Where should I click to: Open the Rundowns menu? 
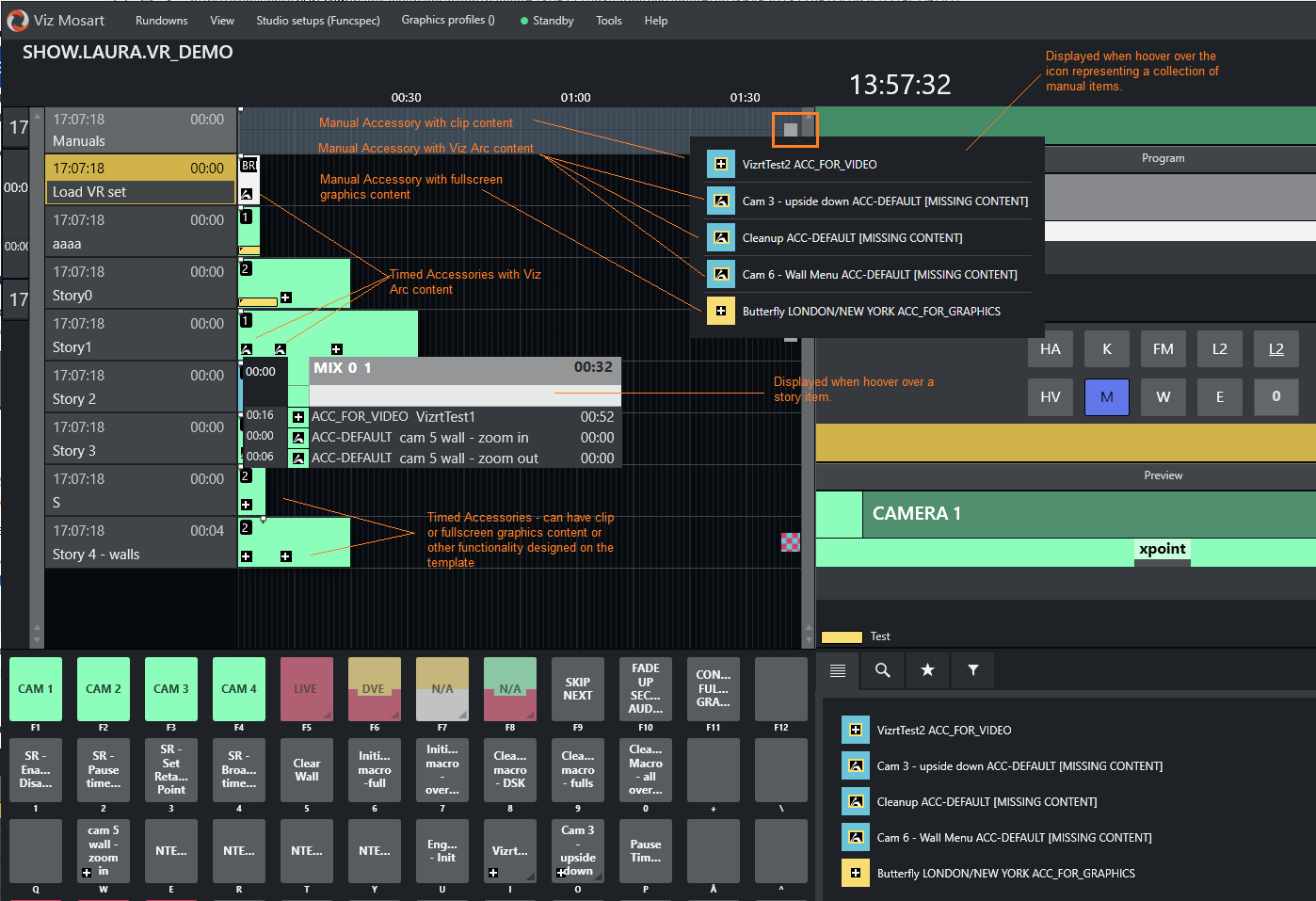[x=161, y=21]
